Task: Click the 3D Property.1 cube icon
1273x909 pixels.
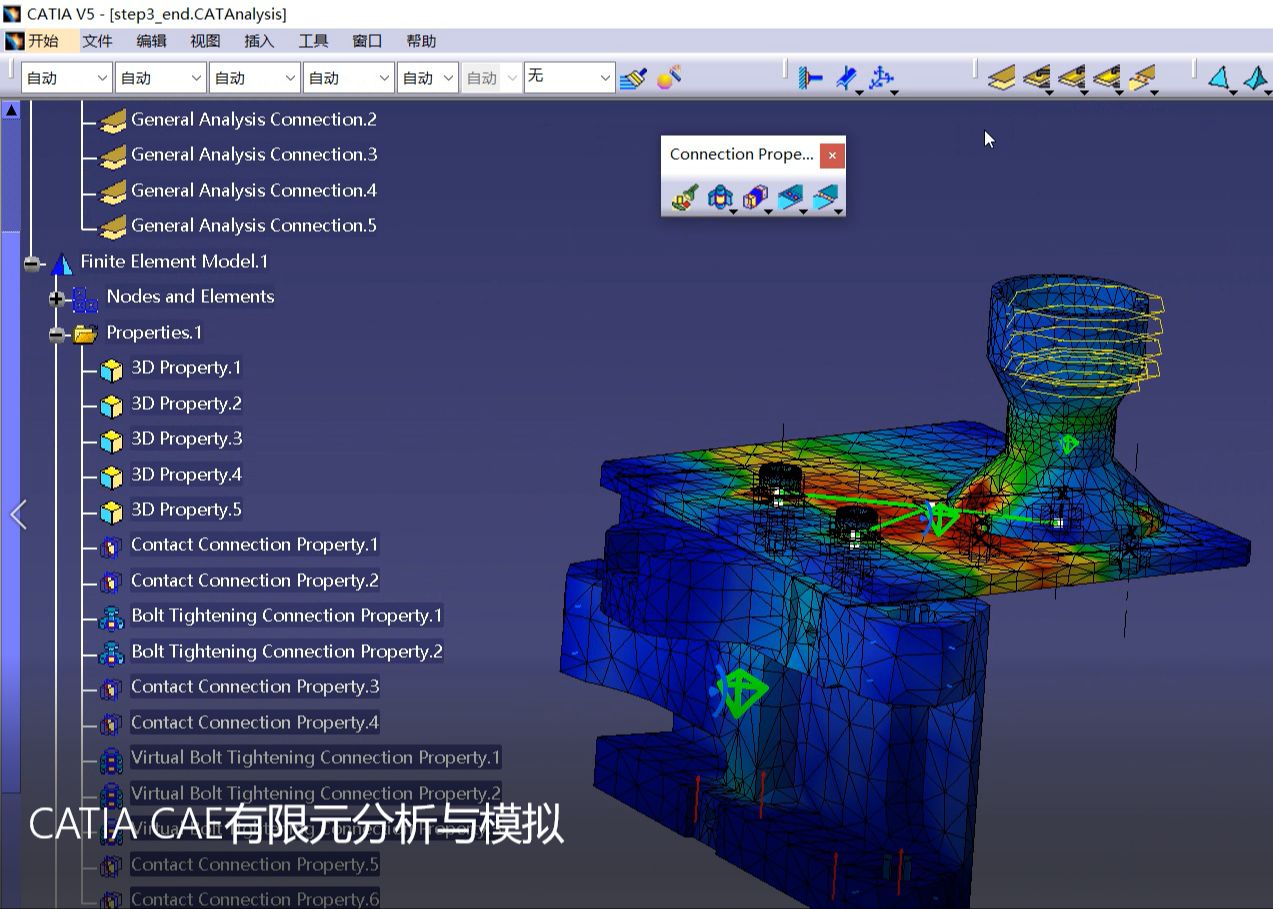Action: coord(112,370)
